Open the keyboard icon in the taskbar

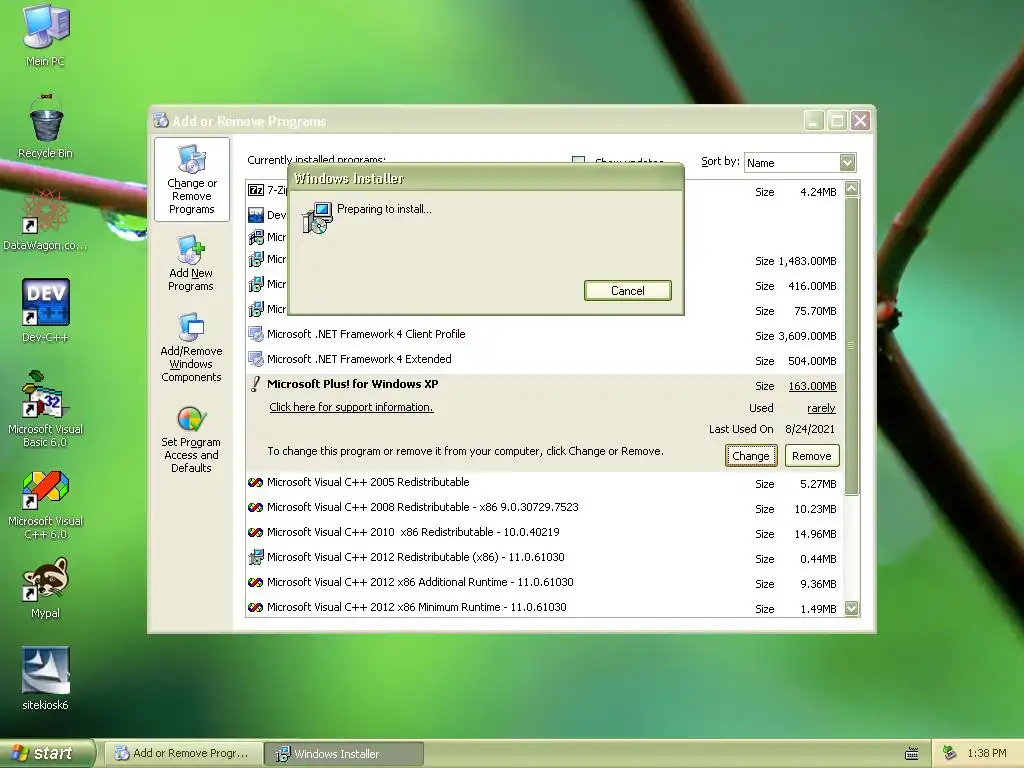912,754
